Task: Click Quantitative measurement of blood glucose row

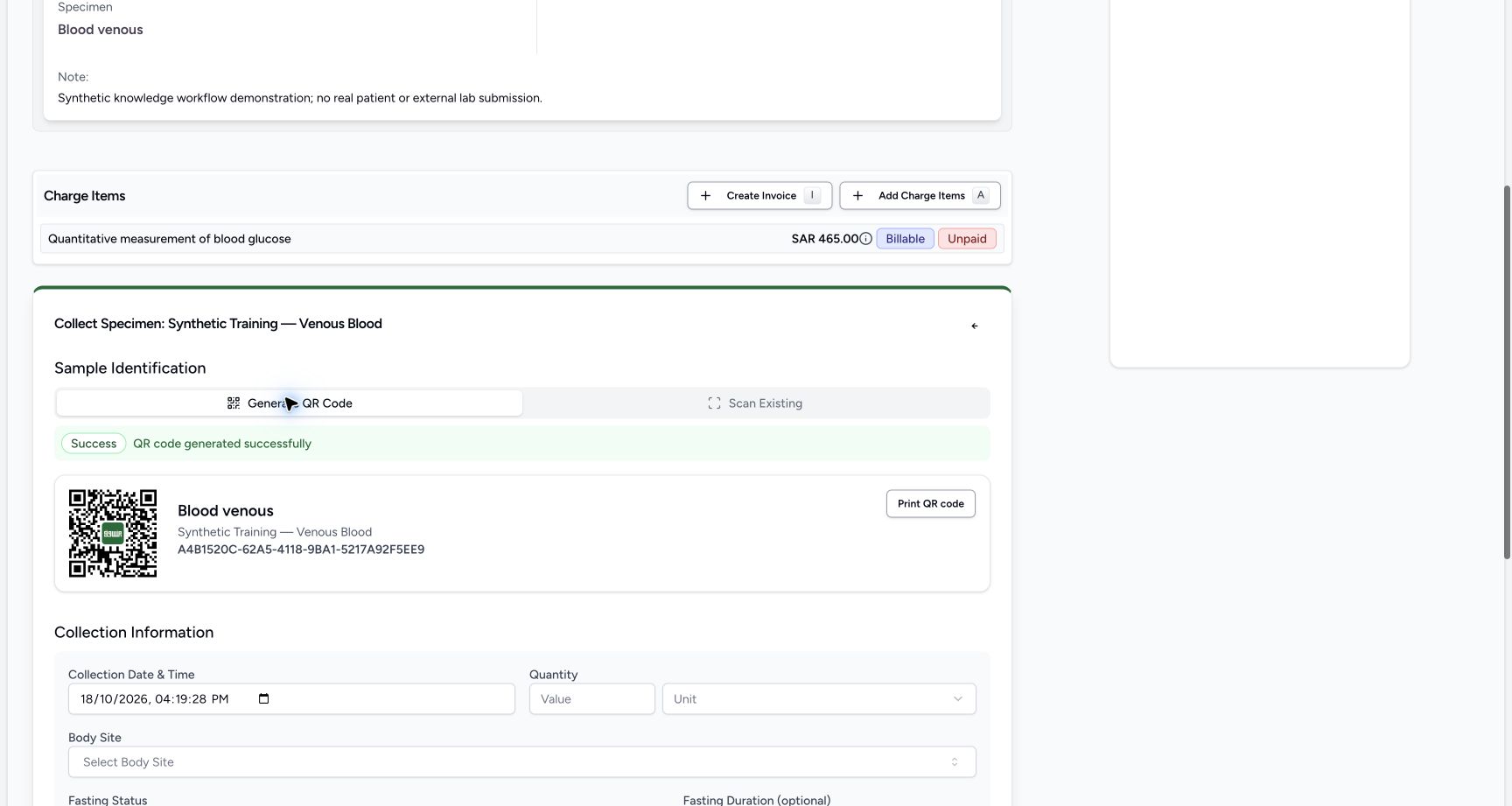Action: click(x=522, y=239)
